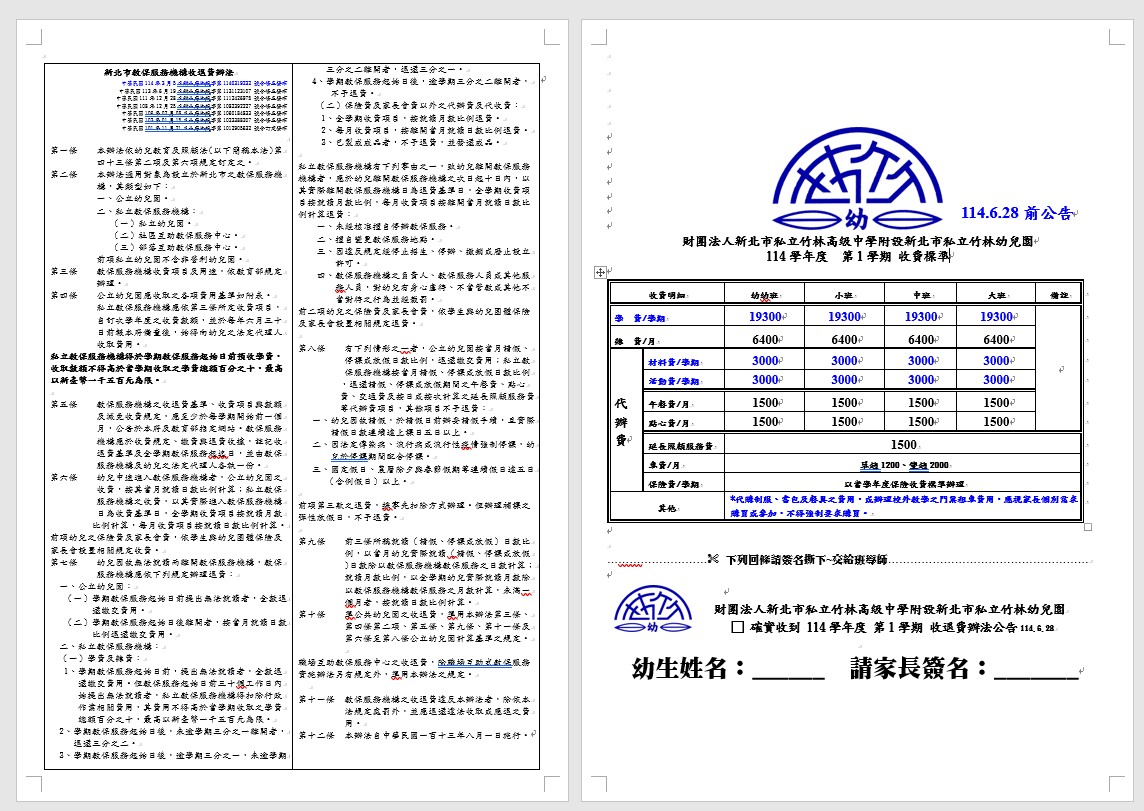Click the 下列回條請簽名撕下 tear-off instruction
Viewport: 1144px width, 811px height.
[x=806, y=559]
